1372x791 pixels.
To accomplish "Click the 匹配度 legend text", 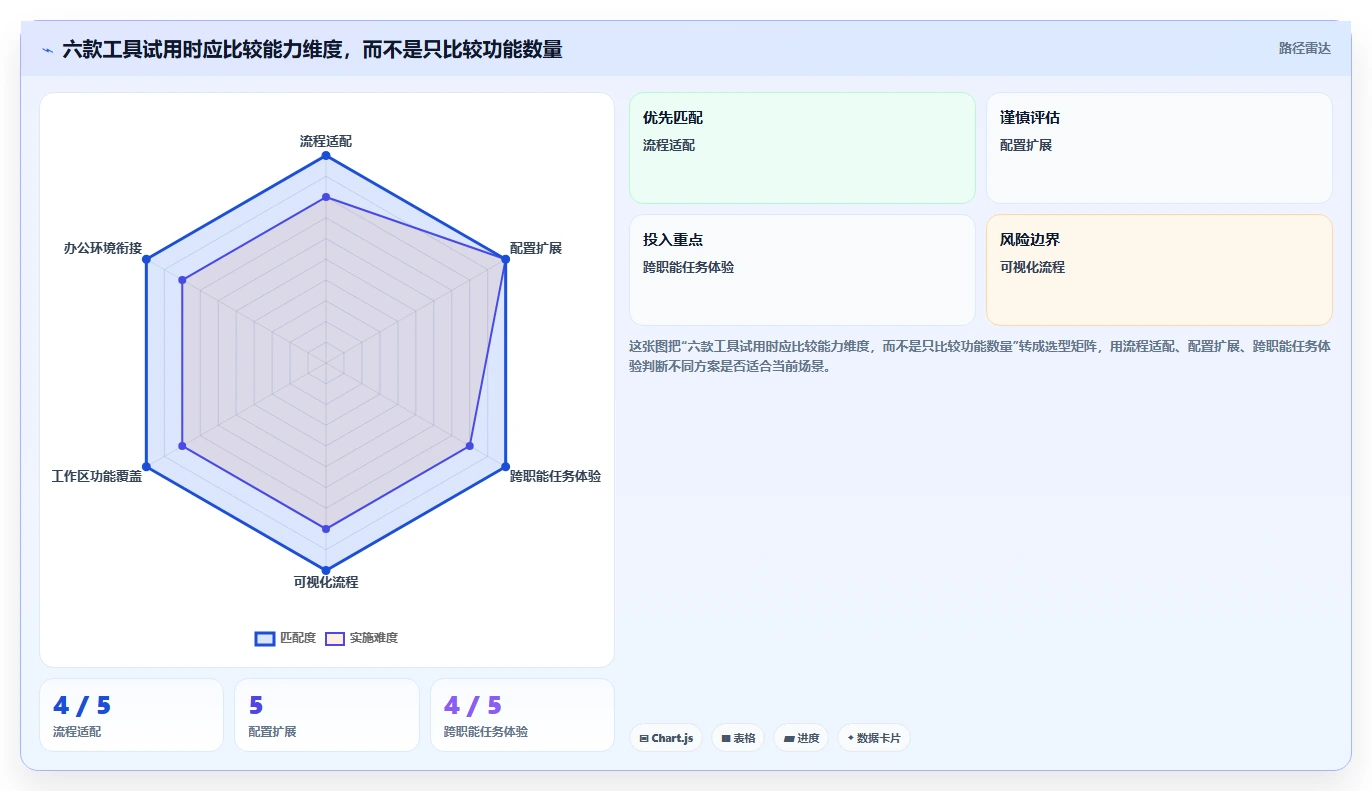I will [298, 638].
